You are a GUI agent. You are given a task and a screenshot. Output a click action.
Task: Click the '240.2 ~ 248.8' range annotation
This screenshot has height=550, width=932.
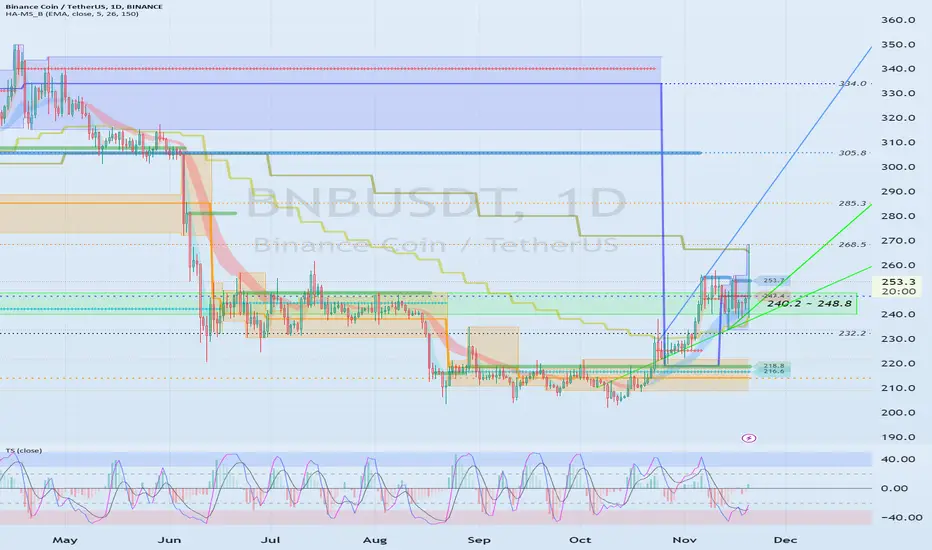click(809, 304)
